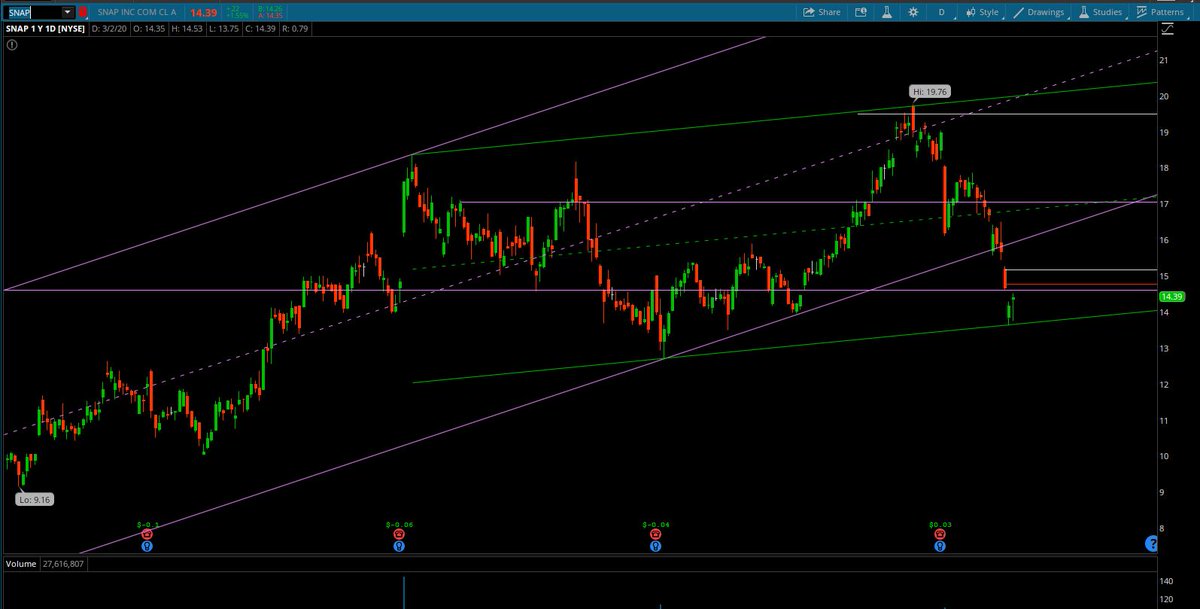Screen dimensions: 1200x609
Task: Click the SNAP symbol input field
Action: 32,12
